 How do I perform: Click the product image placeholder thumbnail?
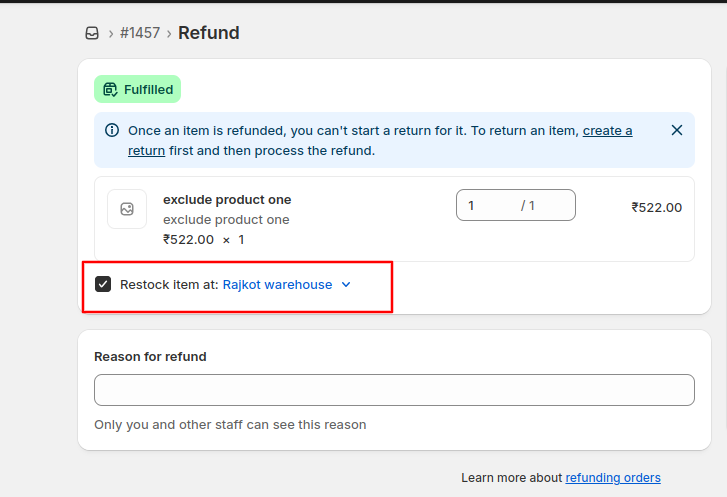coord(127,209)
